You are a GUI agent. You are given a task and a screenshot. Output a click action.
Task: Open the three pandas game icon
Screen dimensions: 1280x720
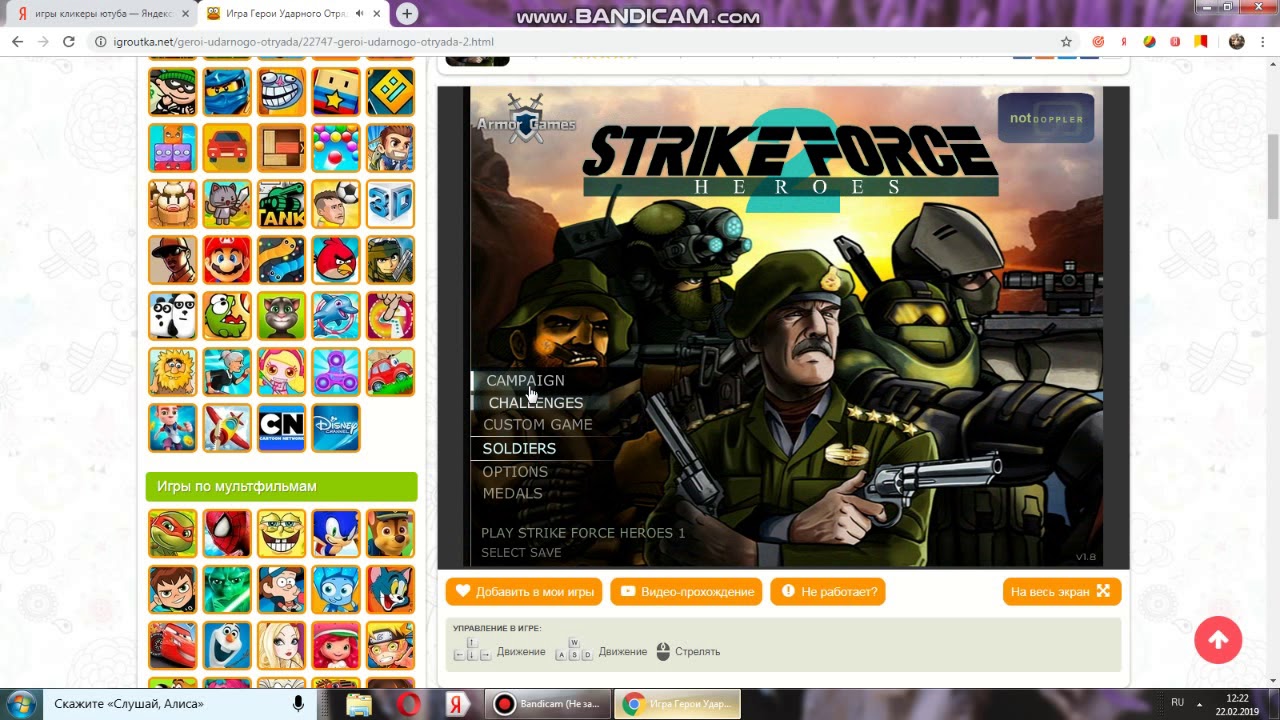173,316
